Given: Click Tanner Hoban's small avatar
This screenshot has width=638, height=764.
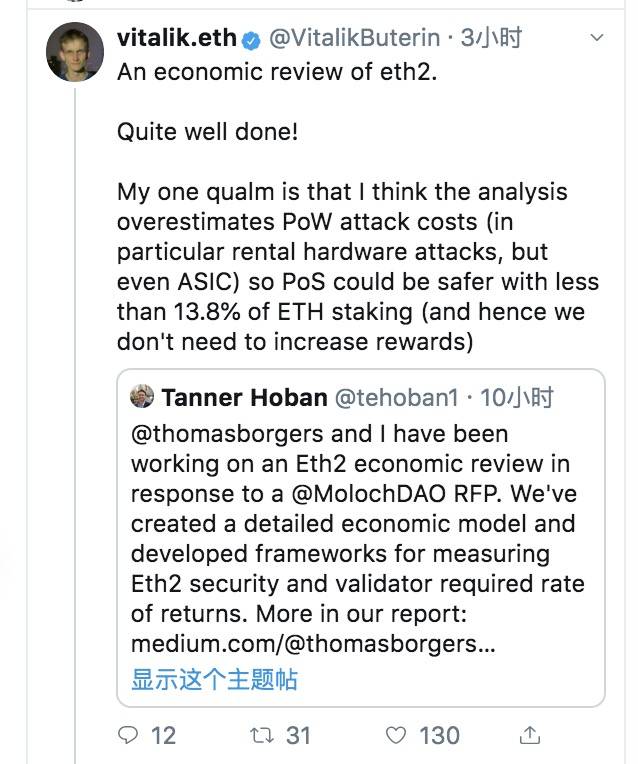Looking at the screenshot, I should 142,396.
